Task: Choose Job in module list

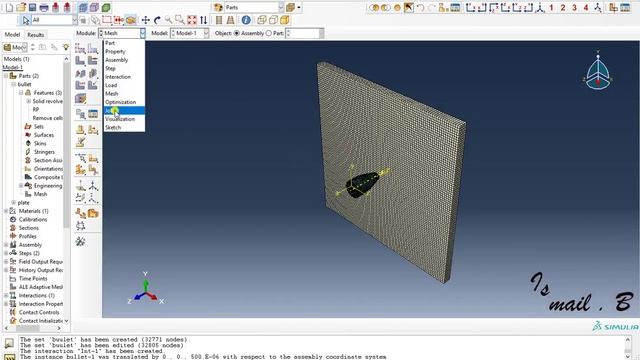Action: [x=124, y=111]
